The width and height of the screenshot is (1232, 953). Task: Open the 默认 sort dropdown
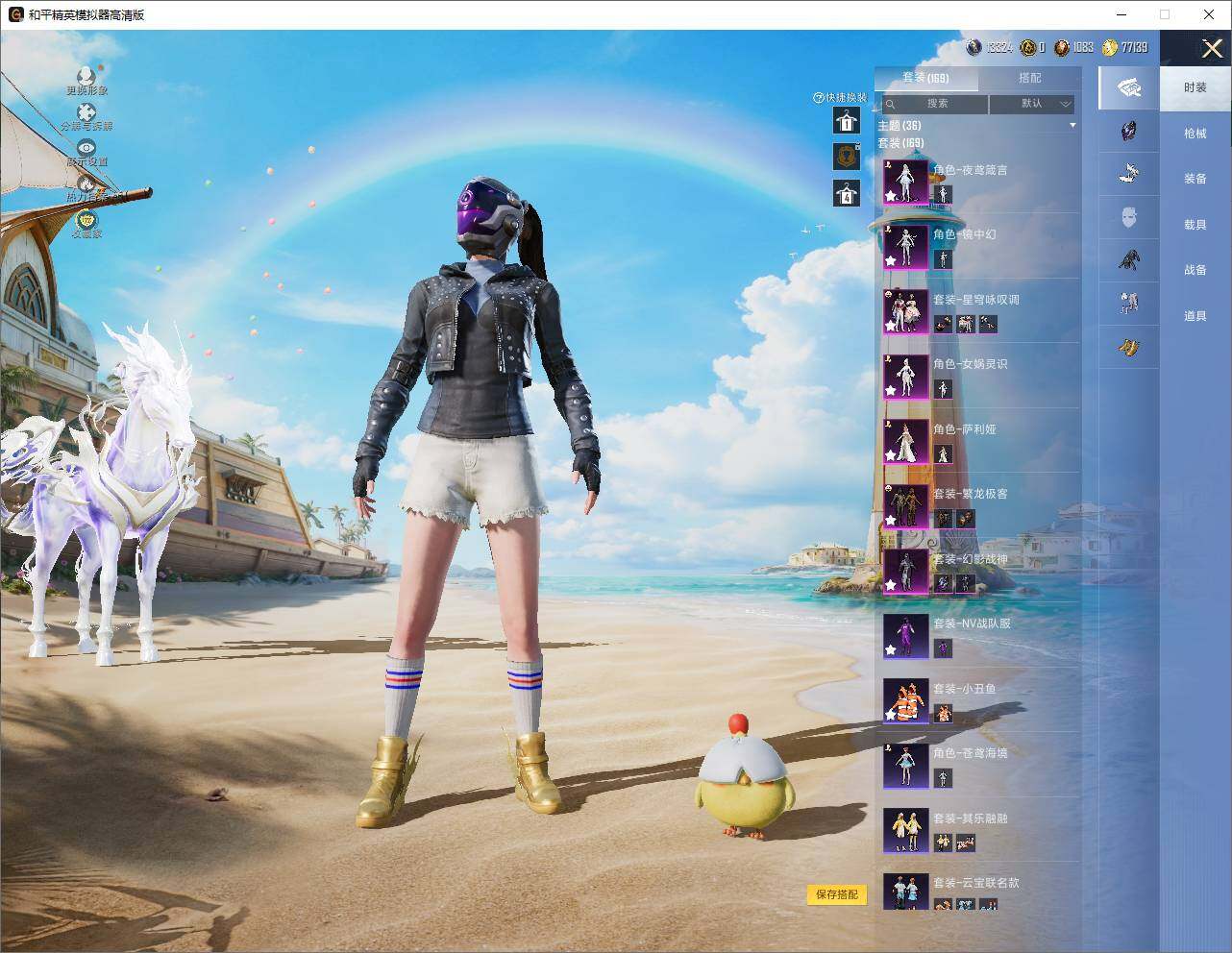(1032, 104)
